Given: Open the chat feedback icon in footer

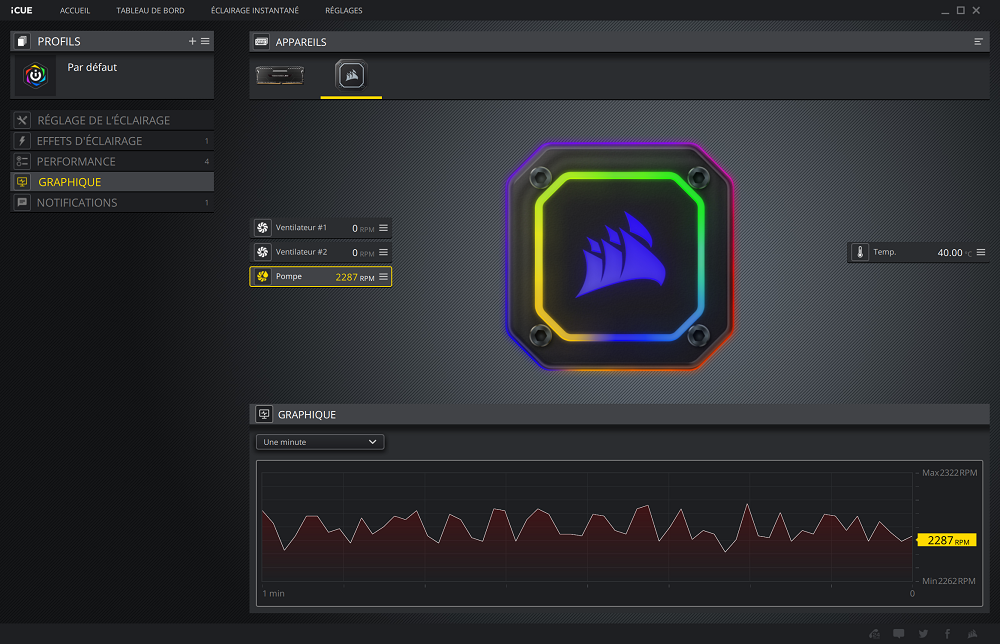Looking at the screenshot, I should (899, 633).
